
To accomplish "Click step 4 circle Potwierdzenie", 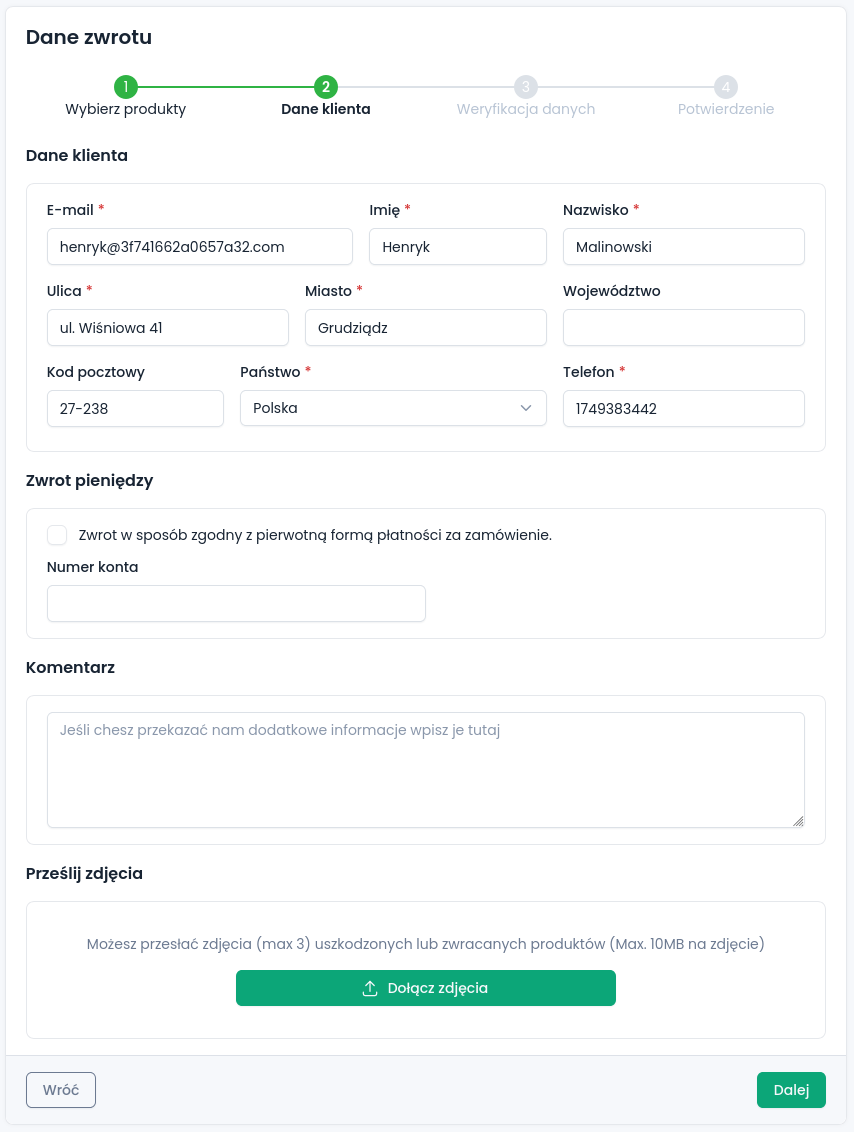I will coord(726,87).
